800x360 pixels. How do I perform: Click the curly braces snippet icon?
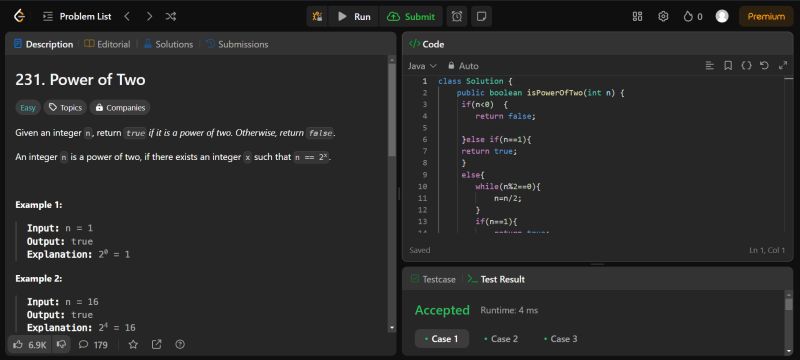[746, 65]
